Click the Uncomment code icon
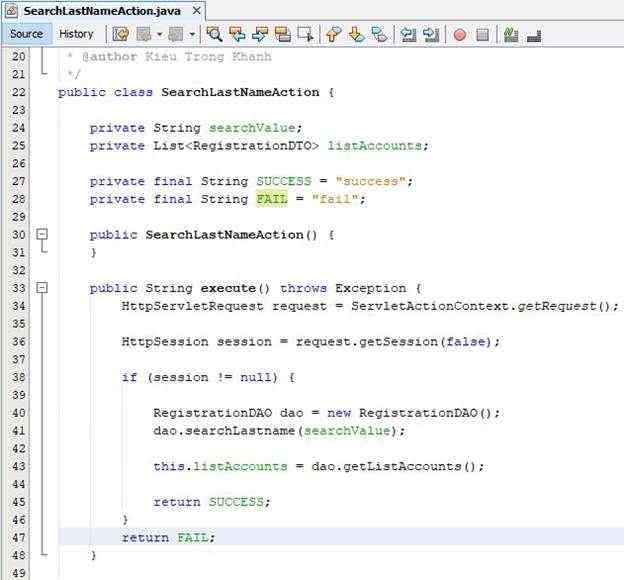This screenshot has width=624, height=580. 534,36
